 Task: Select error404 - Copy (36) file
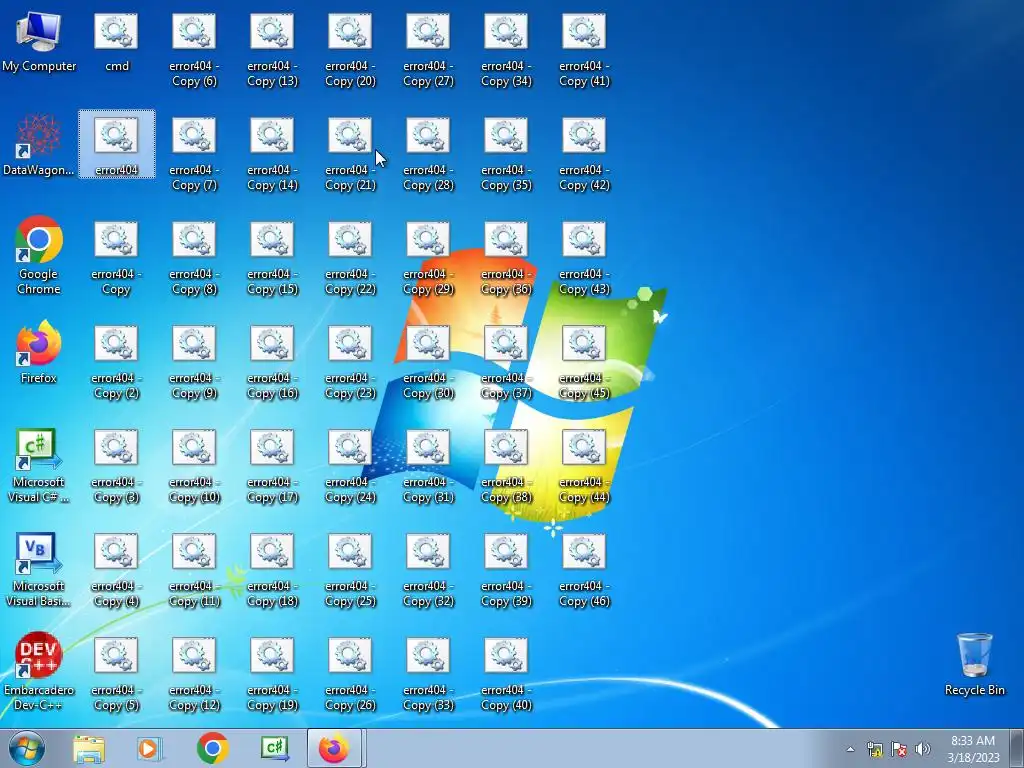tap(506, 259)
